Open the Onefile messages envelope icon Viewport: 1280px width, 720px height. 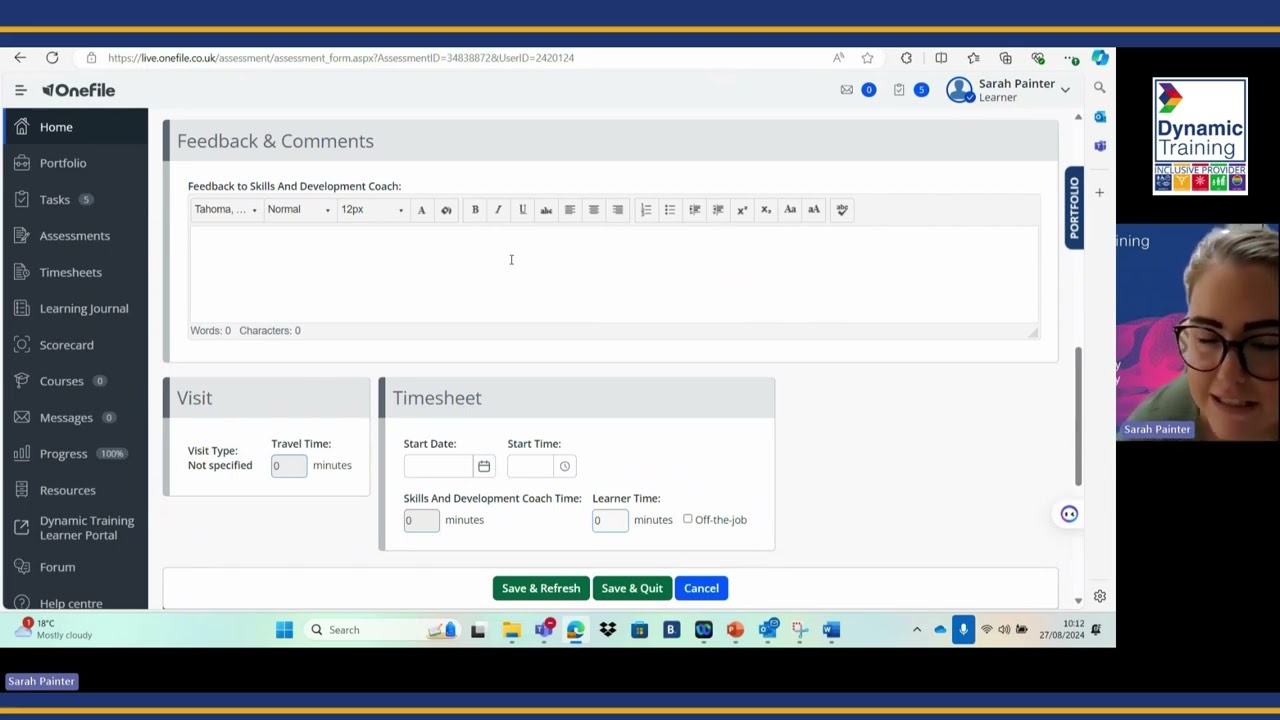point(847,90)
